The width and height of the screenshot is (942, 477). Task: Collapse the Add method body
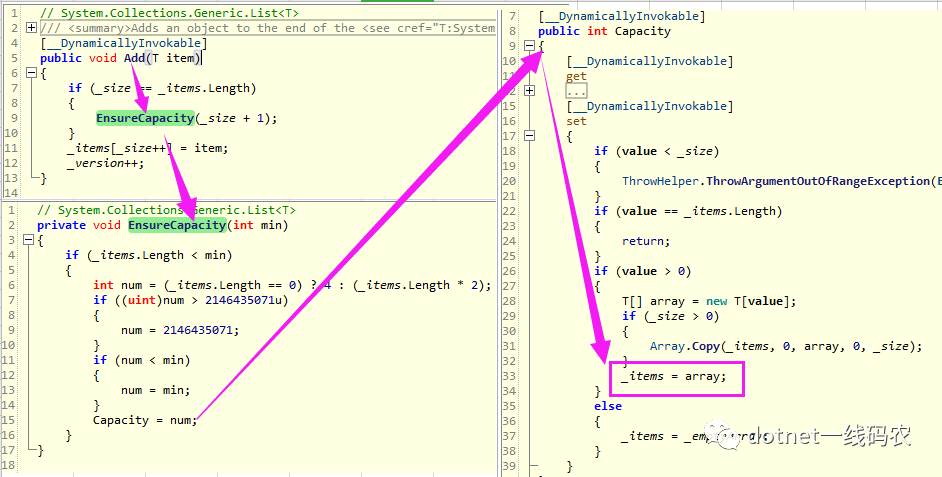coord(31,73)
